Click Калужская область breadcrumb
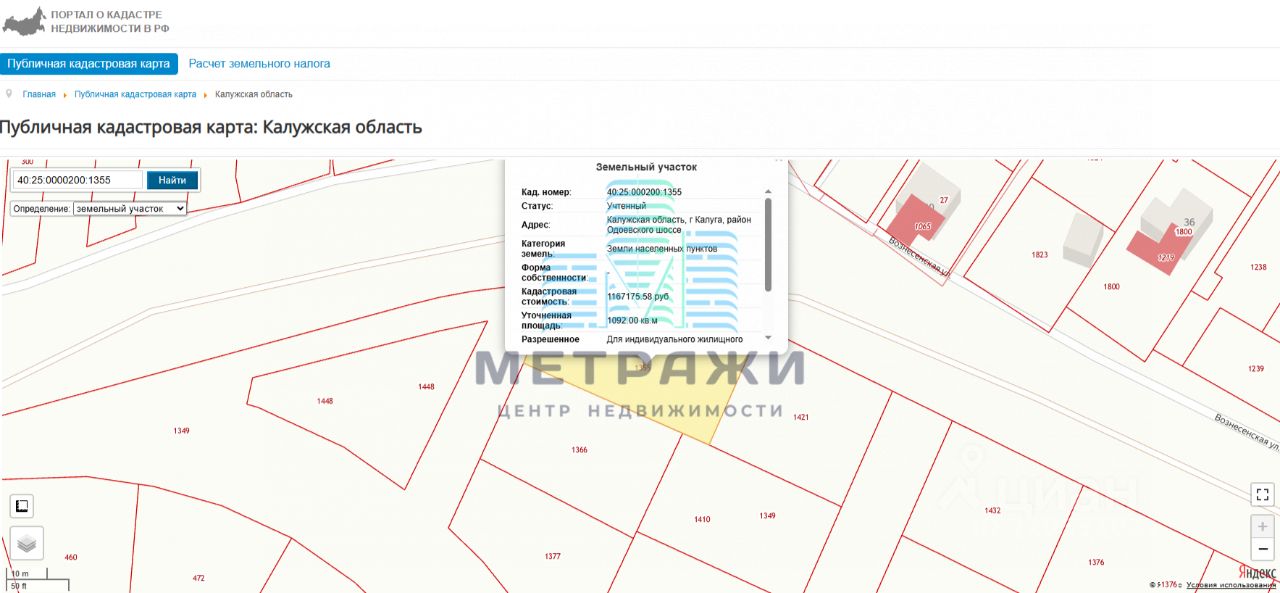The width and height of the screenshot is (1280, 593). pyautogui.click(x=254, y=94)
